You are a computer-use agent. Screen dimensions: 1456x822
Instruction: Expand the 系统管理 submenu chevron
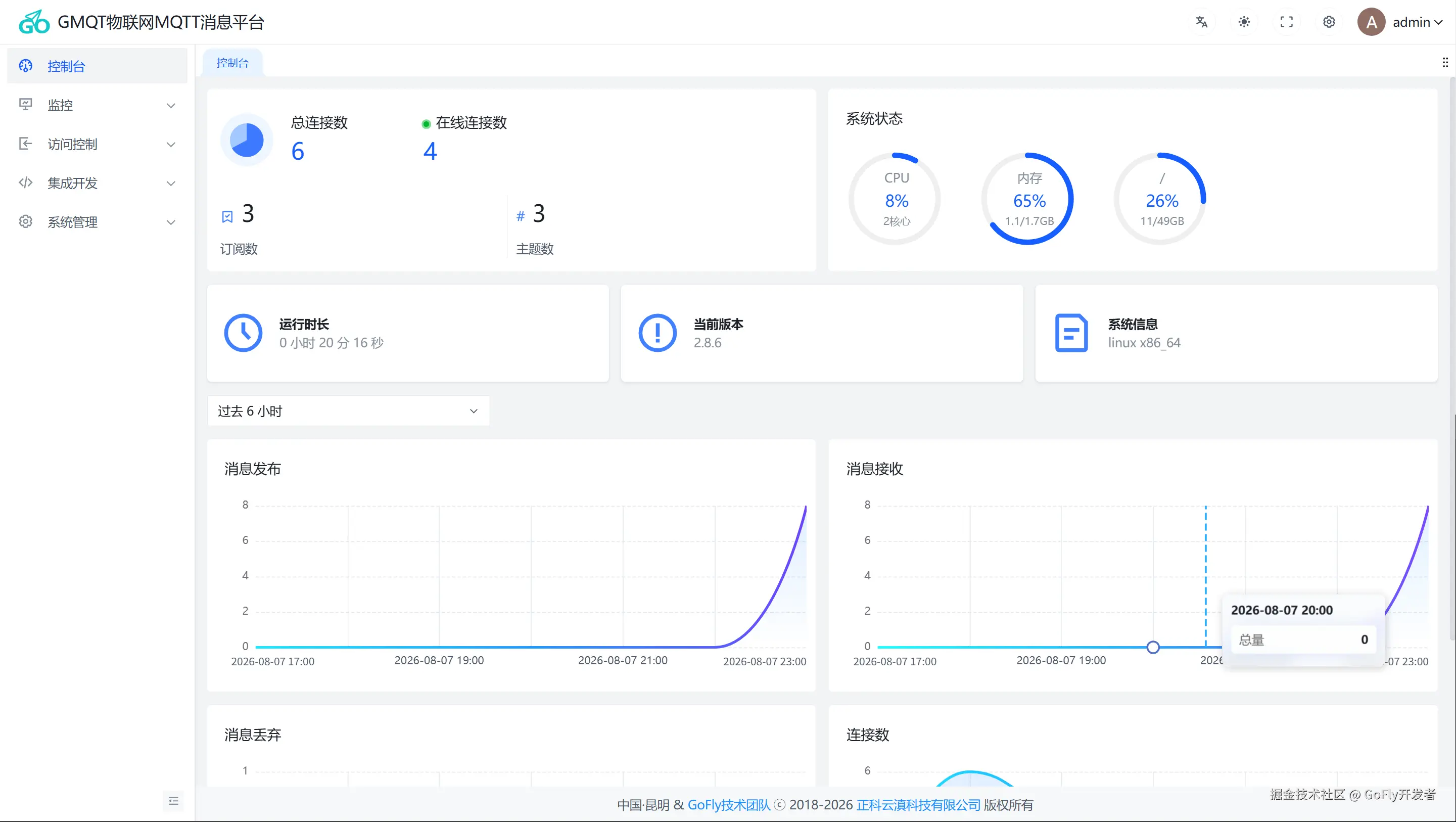pos(171,223)
